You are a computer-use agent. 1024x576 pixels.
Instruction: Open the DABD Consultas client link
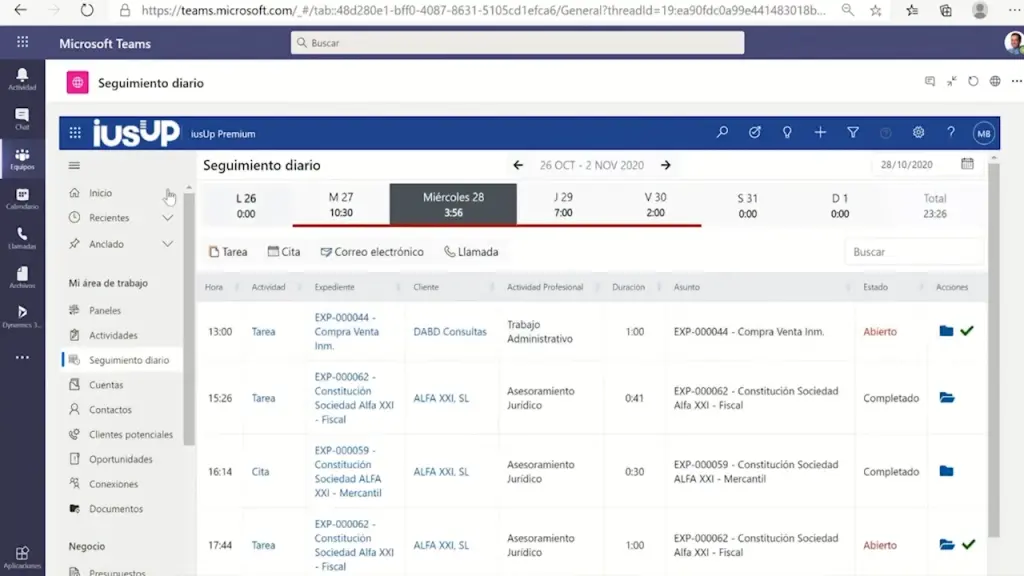tap(450, 332)
